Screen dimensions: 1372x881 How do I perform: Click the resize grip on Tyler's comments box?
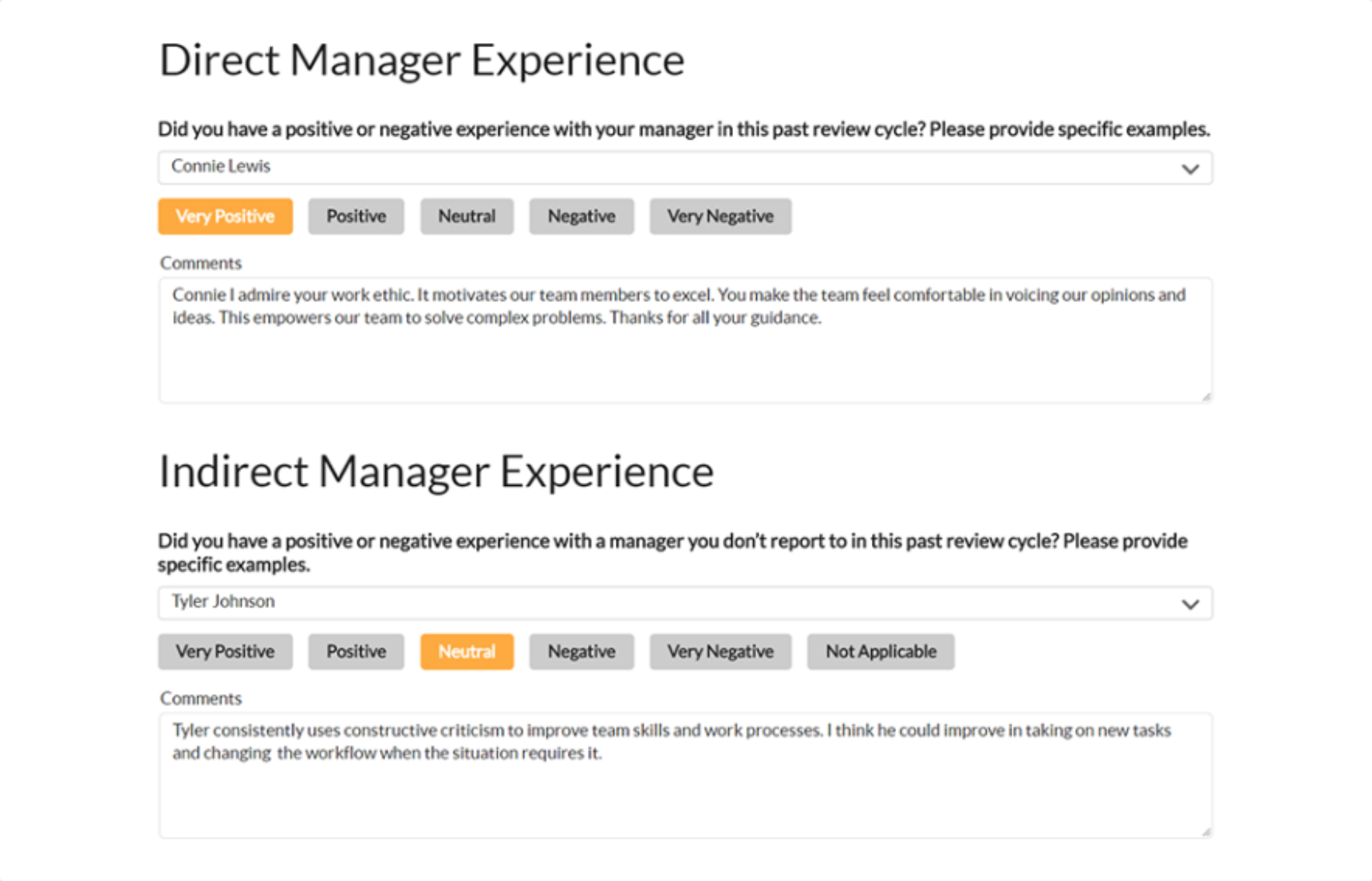[x=1206, y=832]
